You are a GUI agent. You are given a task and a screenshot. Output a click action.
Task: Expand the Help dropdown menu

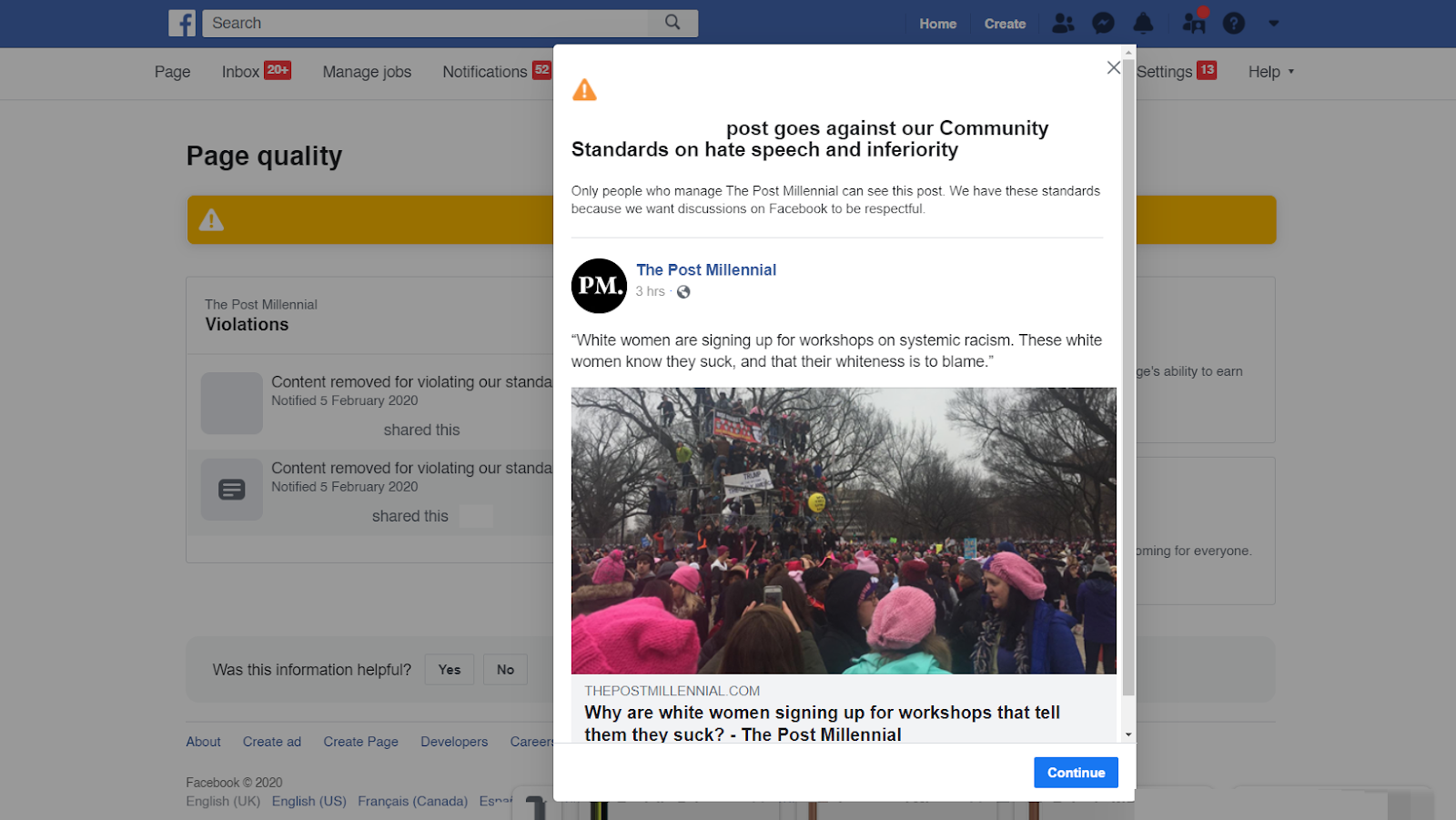pyautogui.click(x=1270, y=72)
